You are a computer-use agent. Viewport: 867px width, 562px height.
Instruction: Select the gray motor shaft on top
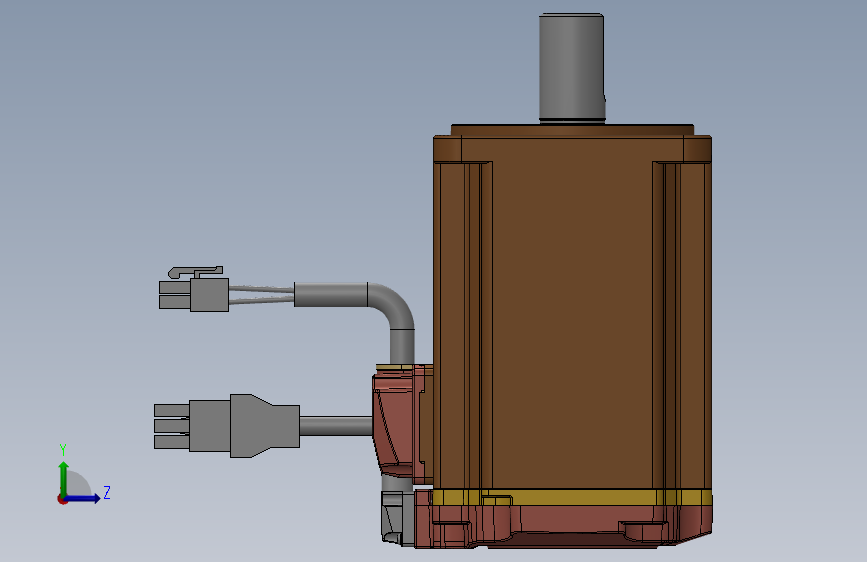572,68
